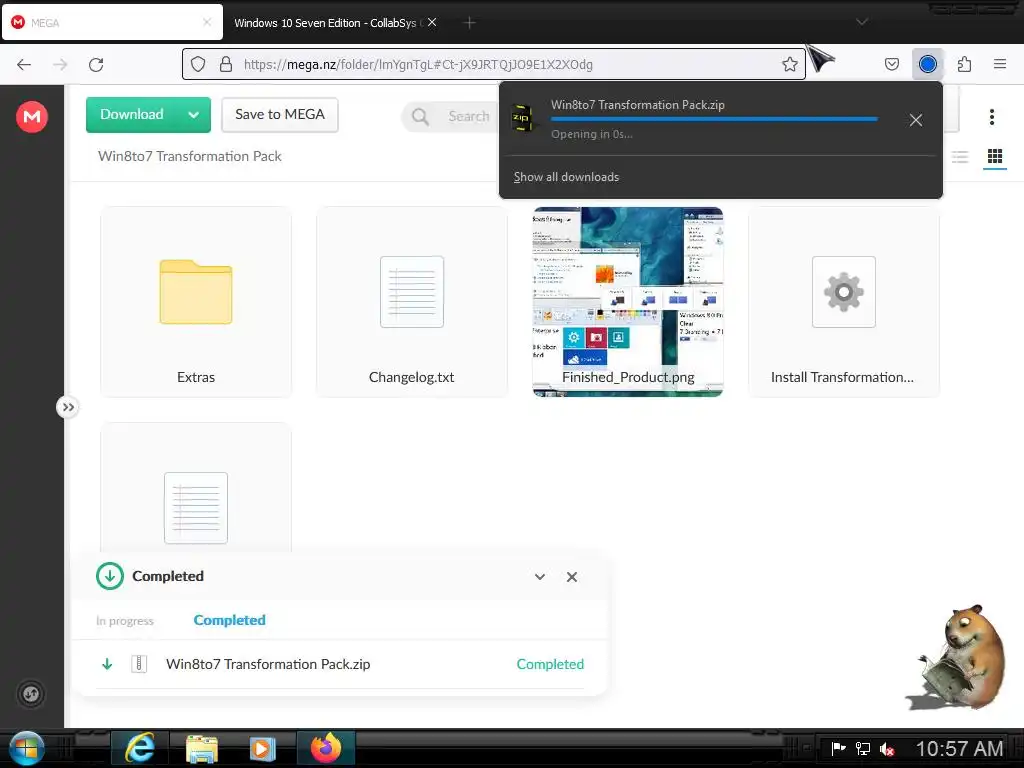This screenshot has height=768, width=1024.
Task: Open File Explorer from the taskbar
Action: point(202,748)
